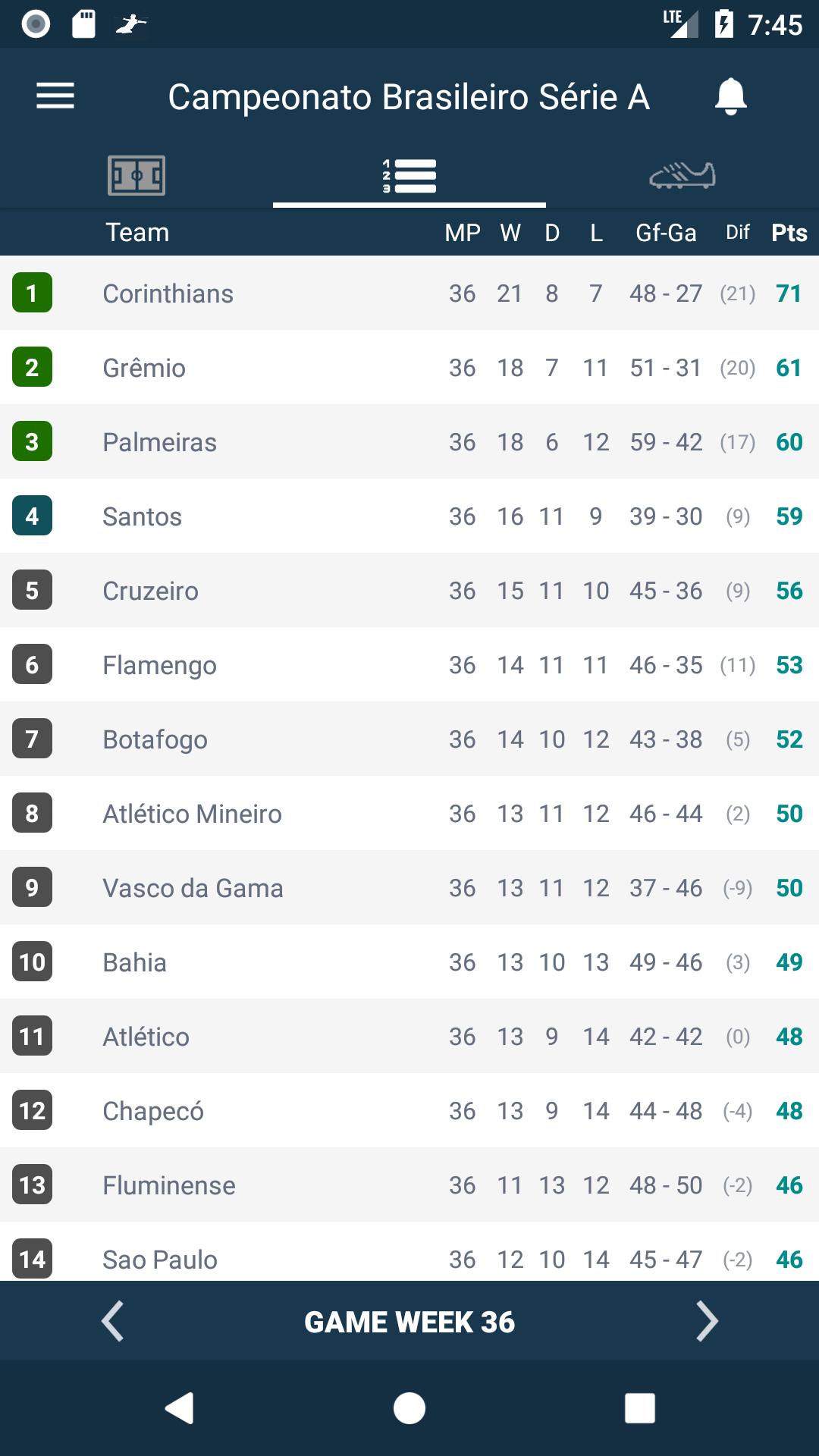Open the top scorers boot tab
This screenshot has width=819, height=1456.
click(x=682, y=176)
